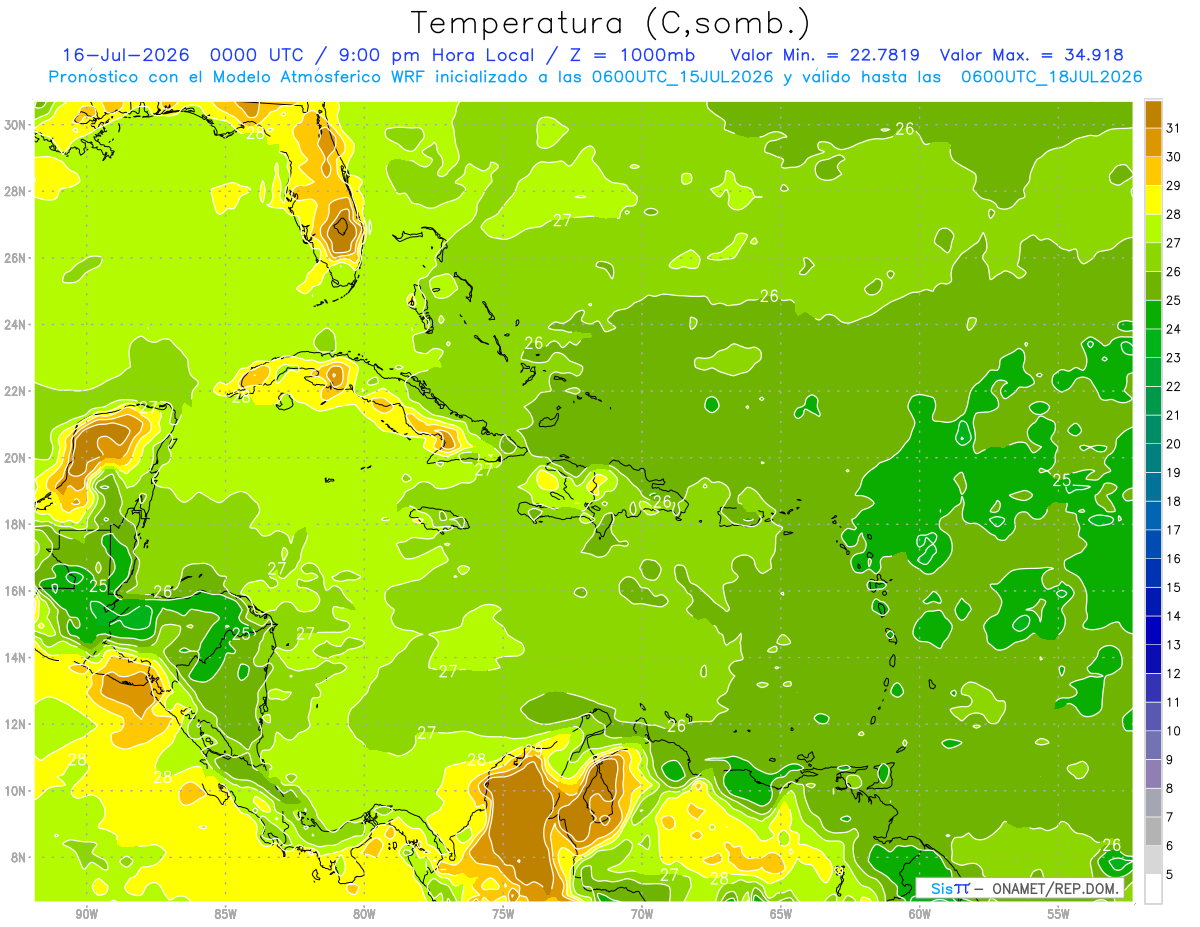1200x927 pixels.
Task: Click color bar value '31'
Action: coord(1174,128)
